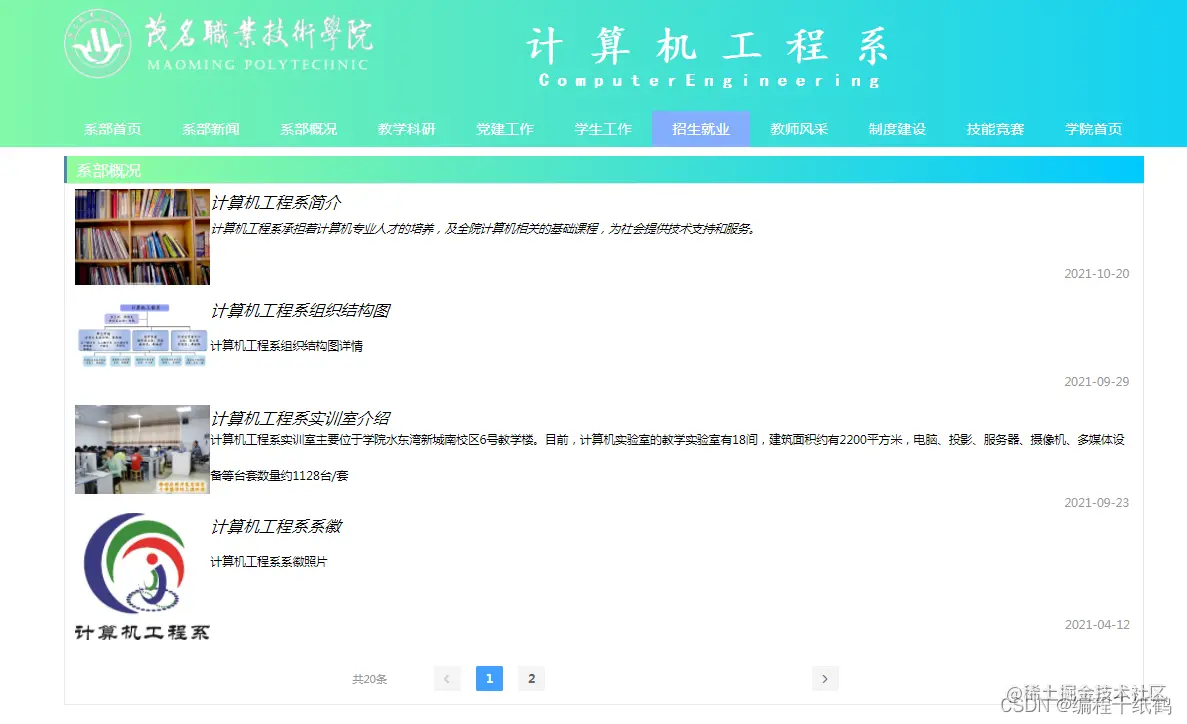Click the 党建工作 navigation item
The height and width of the screenshot is (724, 1187).
pyautogui.click(x=505, y=129)
